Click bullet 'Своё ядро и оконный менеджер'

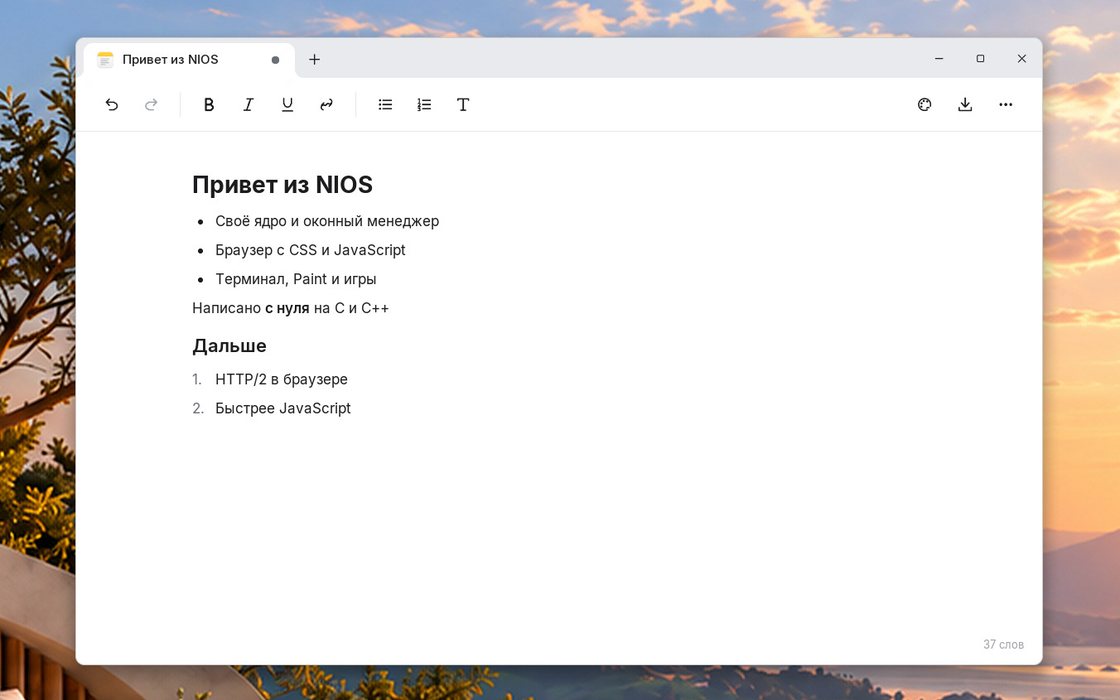[327, 221]
